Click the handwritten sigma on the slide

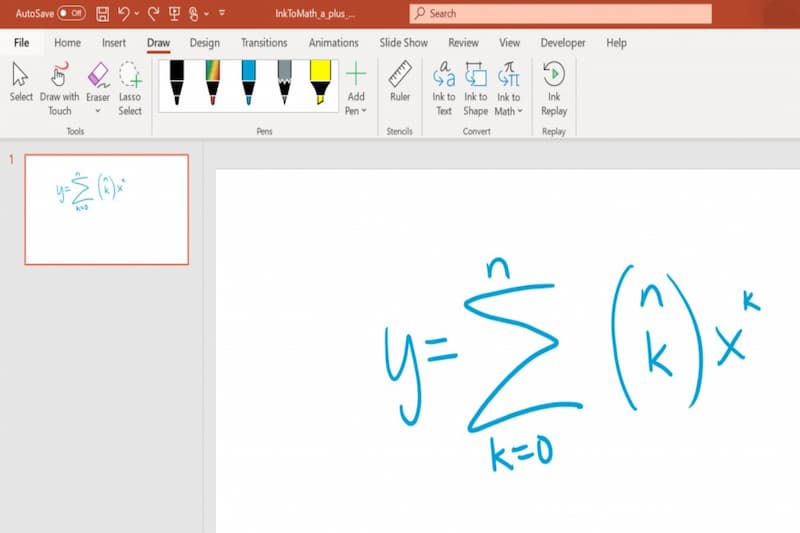pos(522,357)
